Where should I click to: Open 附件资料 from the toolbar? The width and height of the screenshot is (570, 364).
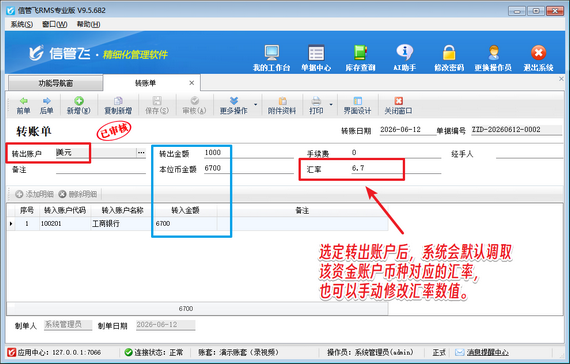(282, 105)
